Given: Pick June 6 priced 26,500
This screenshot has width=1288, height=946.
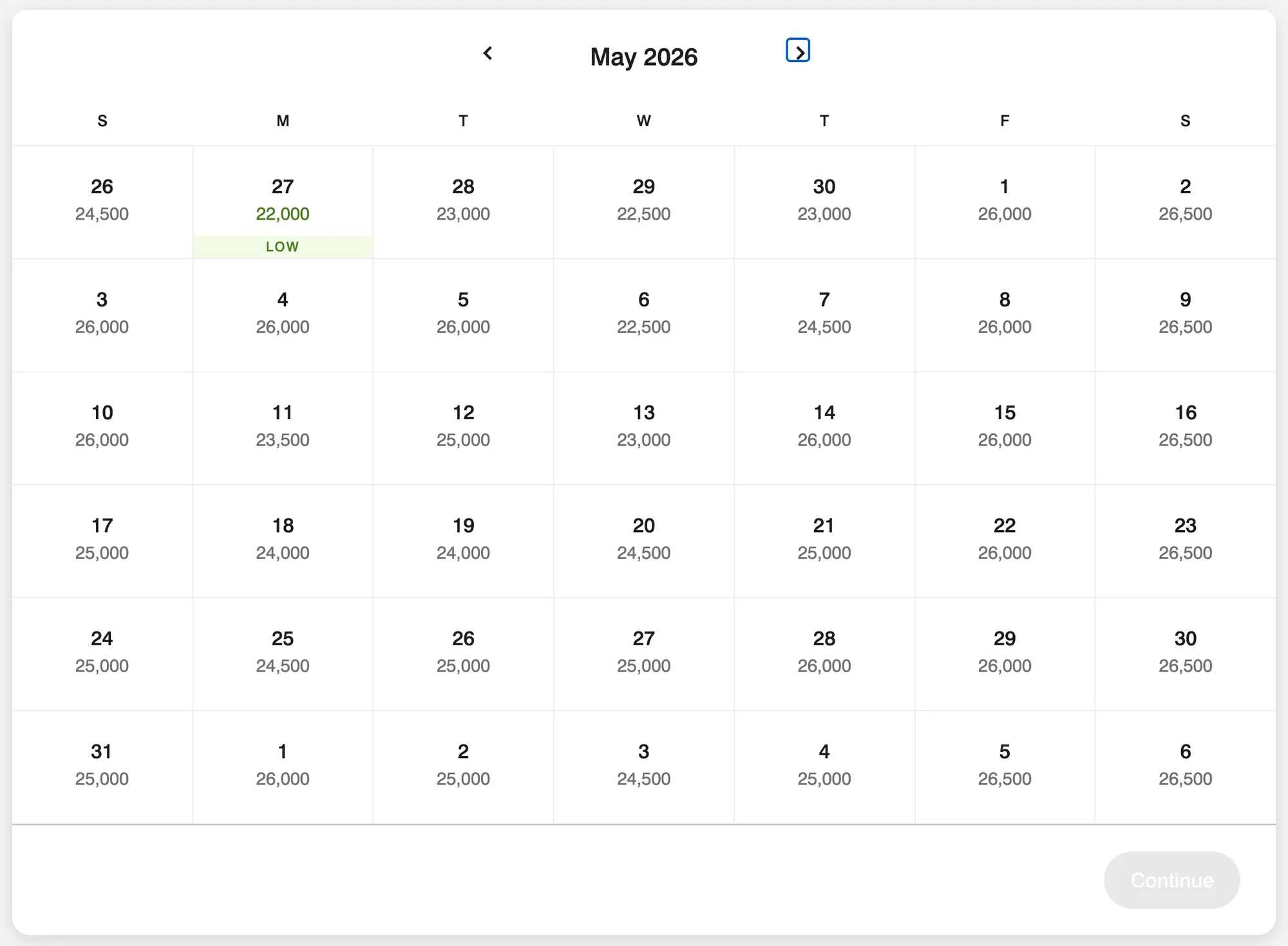Looking at the screenshot, I should coord(1185,767).
